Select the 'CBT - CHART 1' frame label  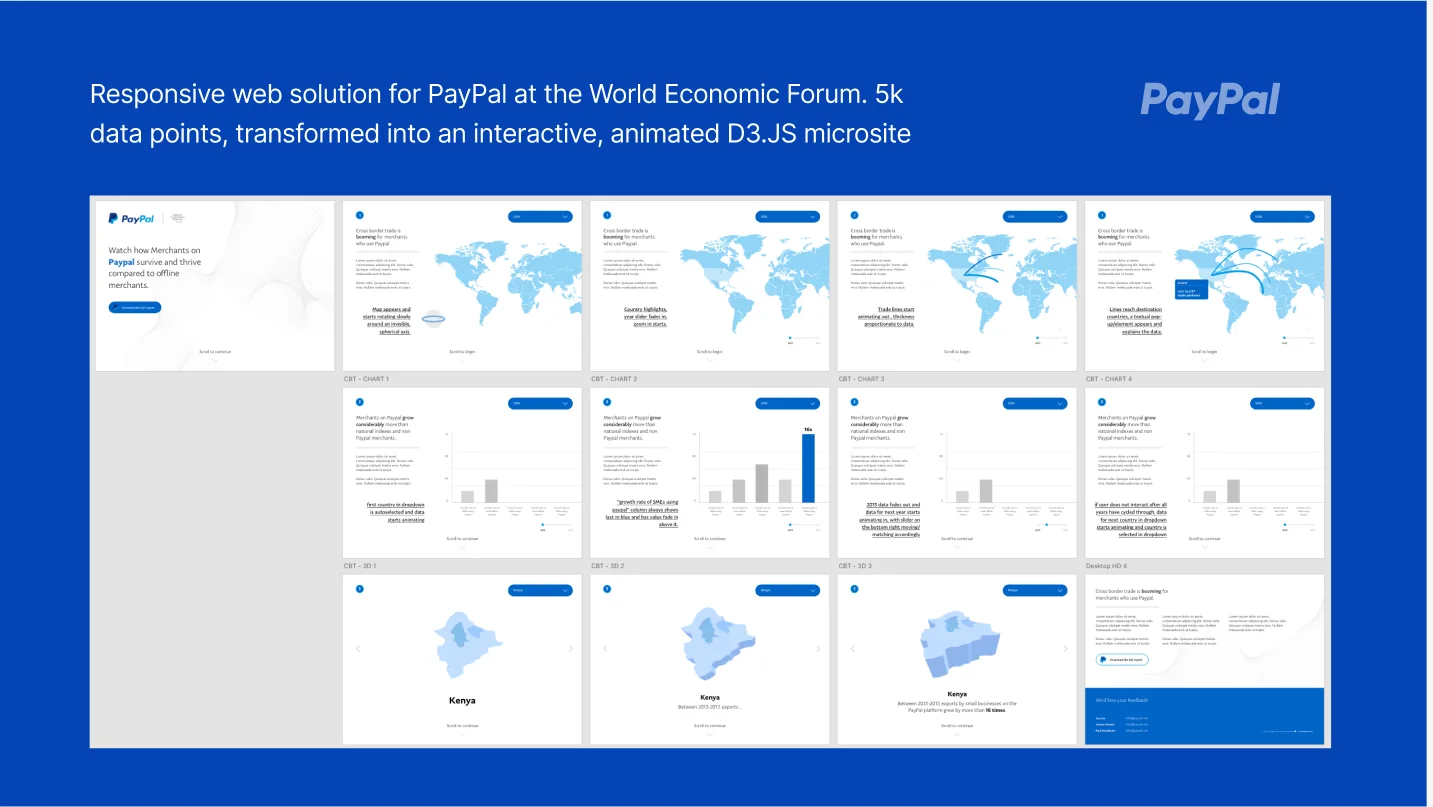(366, 379)
